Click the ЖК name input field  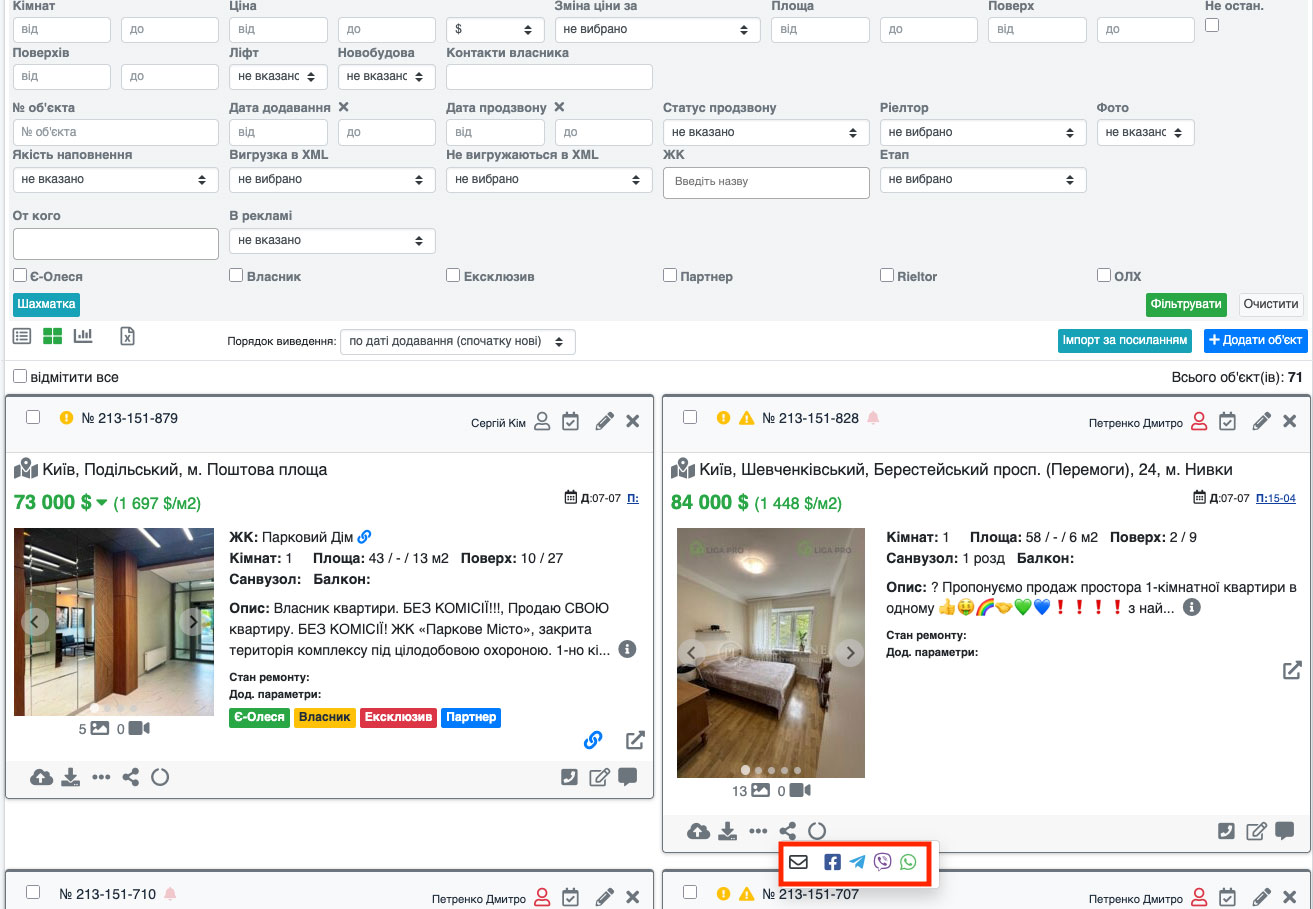click(x=765, y=182)
